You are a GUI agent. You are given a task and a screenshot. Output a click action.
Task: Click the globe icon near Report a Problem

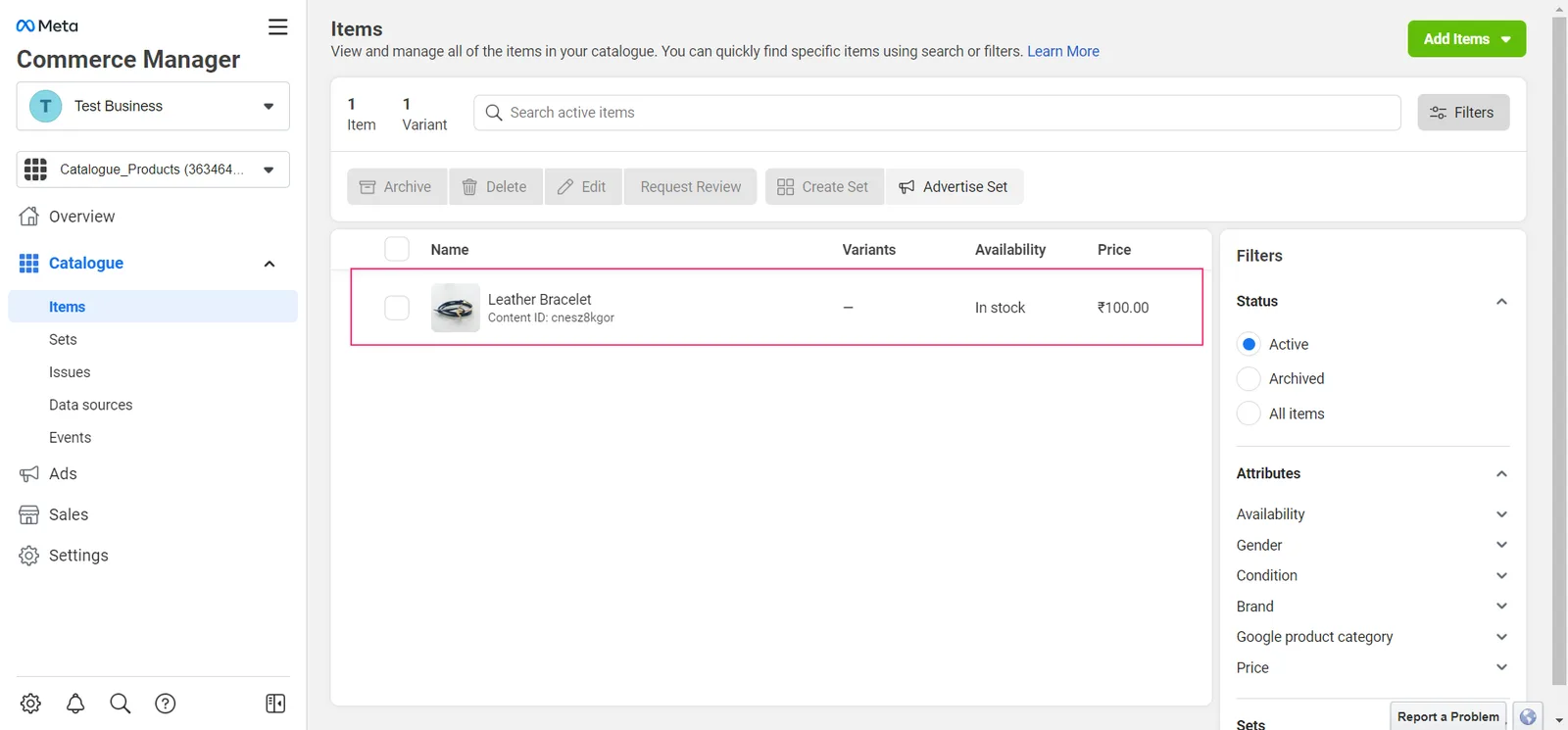(1528, 716)
